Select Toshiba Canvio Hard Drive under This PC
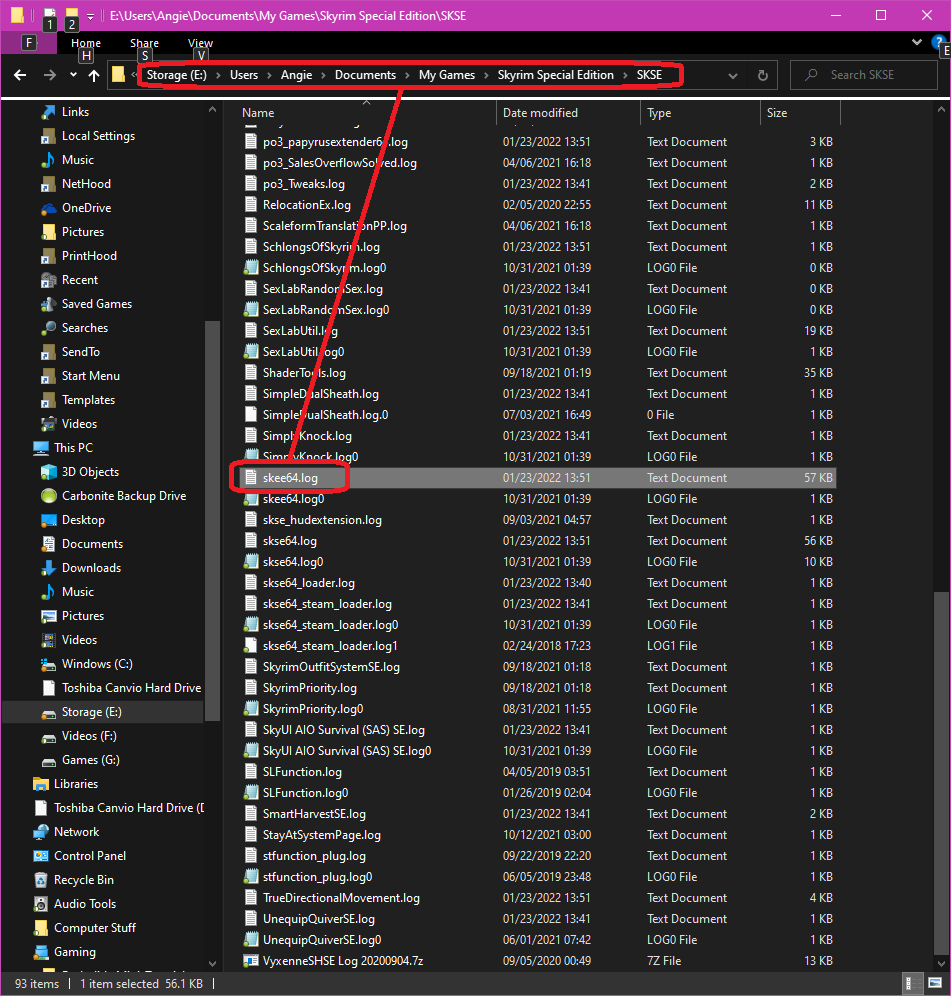The image size is (951, 996). [131, 688]
